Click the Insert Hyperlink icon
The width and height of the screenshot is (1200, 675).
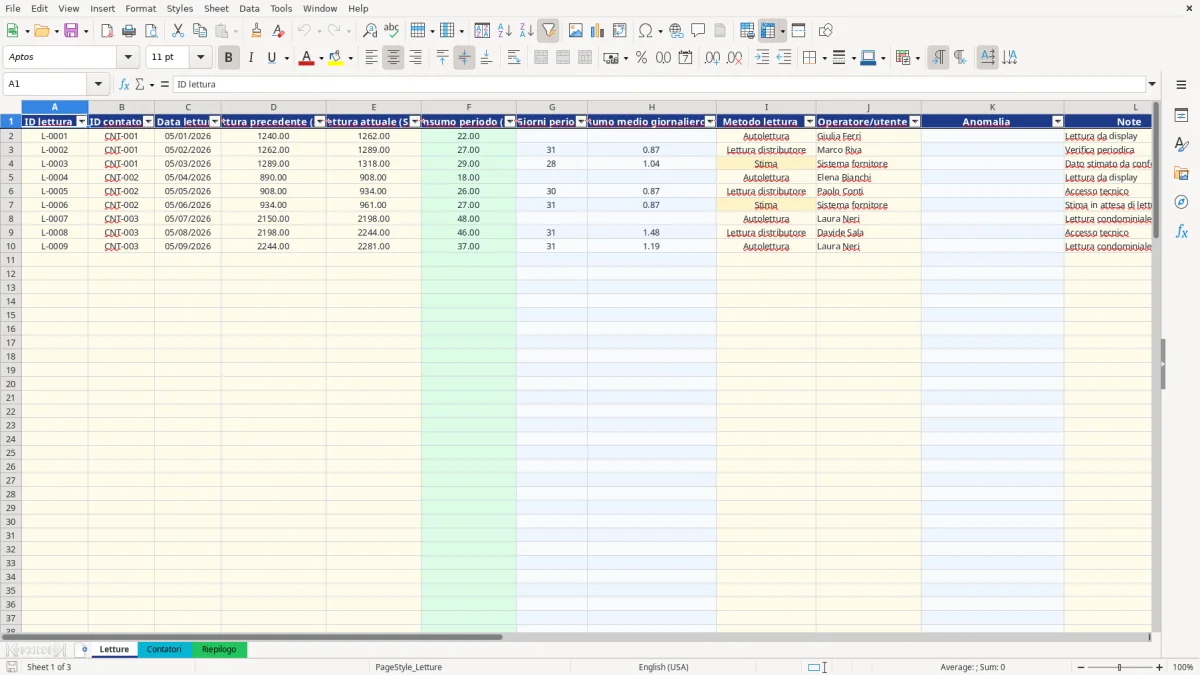pos(677,31)
